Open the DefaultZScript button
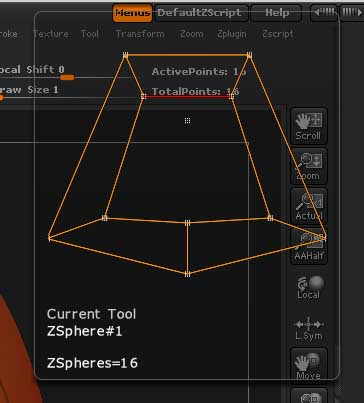 pyautogui.click(x=201, y=13)
